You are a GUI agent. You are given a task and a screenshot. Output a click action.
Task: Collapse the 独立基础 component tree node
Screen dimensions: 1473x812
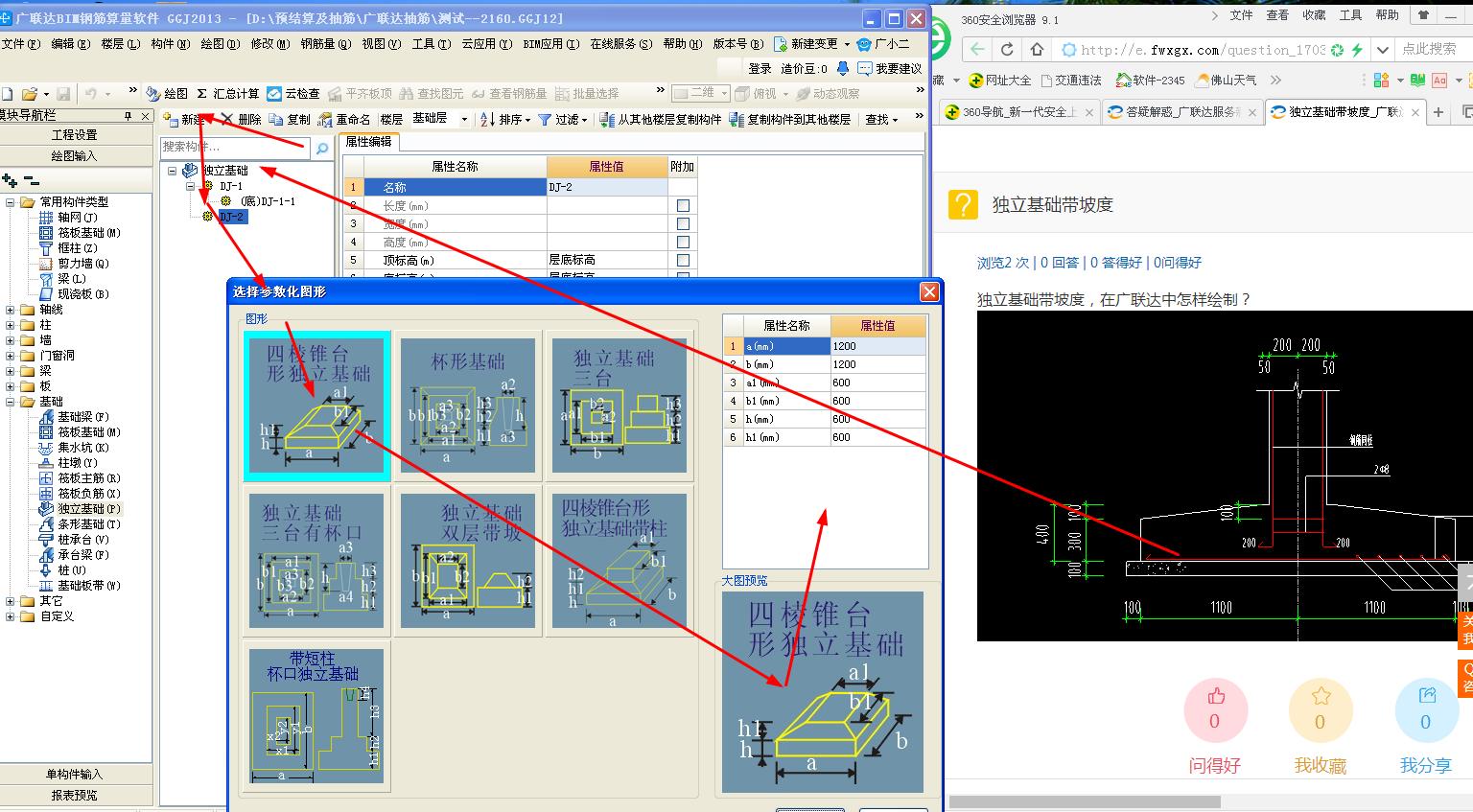(172, 171)
